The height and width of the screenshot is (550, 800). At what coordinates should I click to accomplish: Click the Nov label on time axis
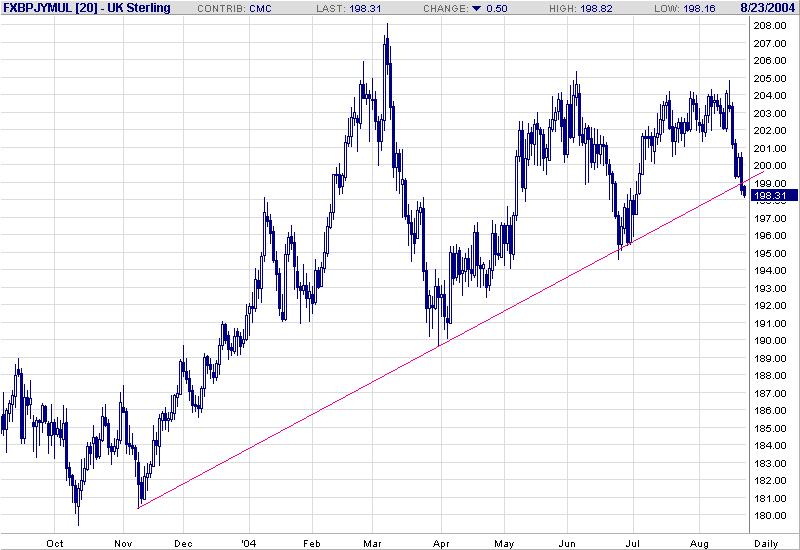[x=123, y=543]
